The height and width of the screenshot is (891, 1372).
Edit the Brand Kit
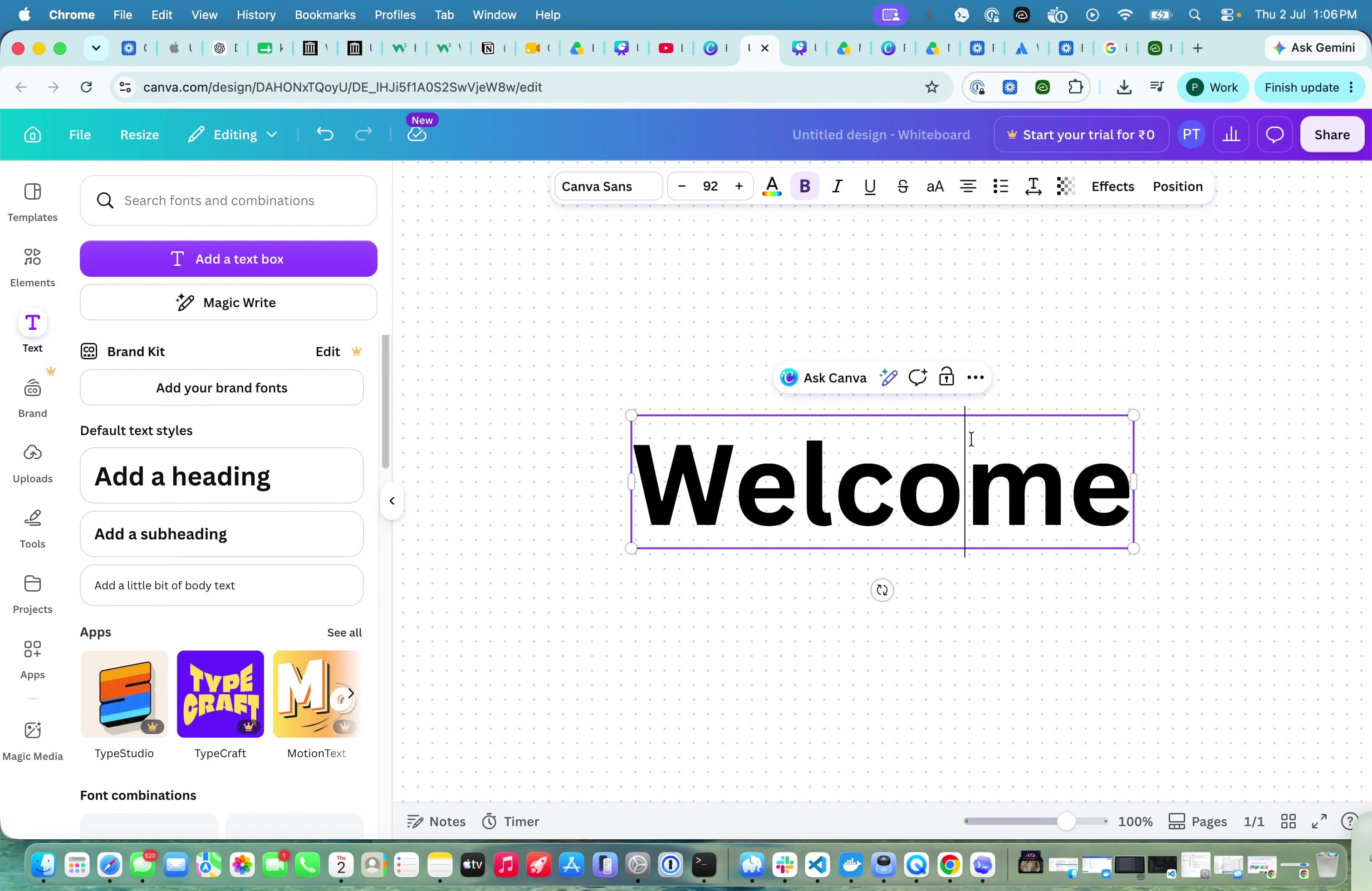point(328,352)
